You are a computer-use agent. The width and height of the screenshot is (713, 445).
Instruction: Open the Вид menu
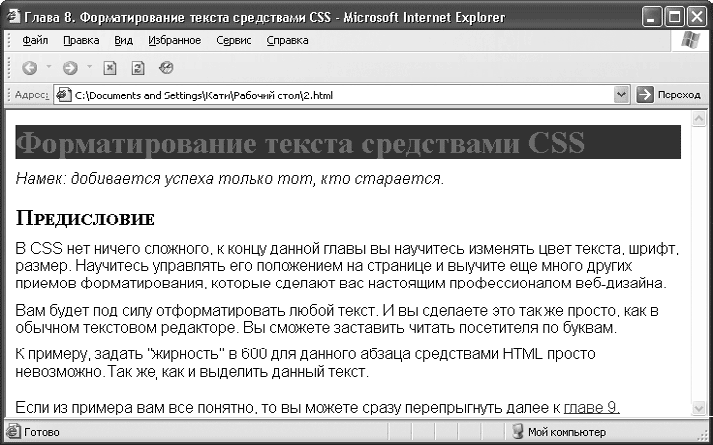point(124,41)
